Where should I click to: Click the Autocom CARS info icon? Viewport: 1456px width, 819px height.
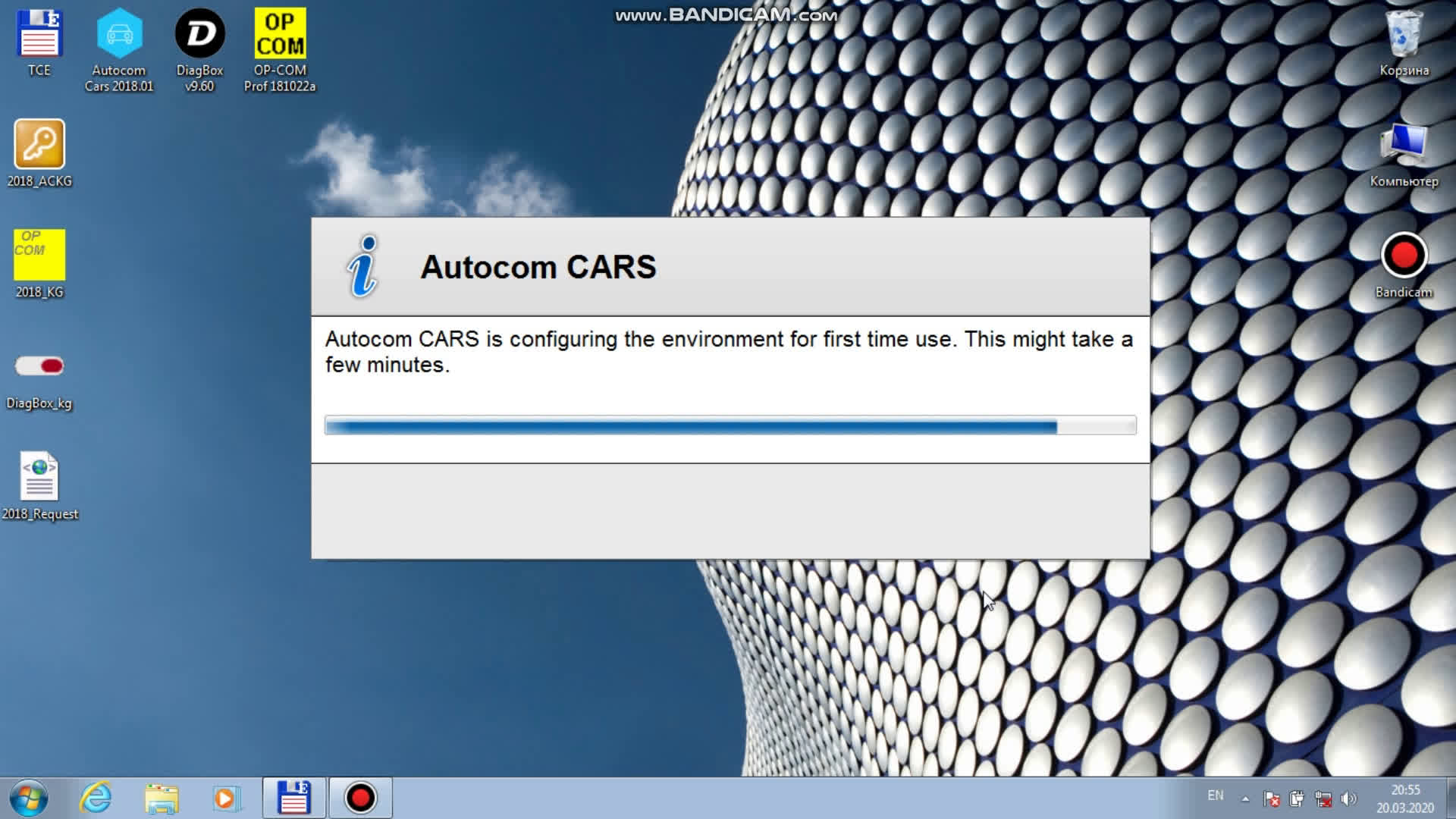(362, 266)
